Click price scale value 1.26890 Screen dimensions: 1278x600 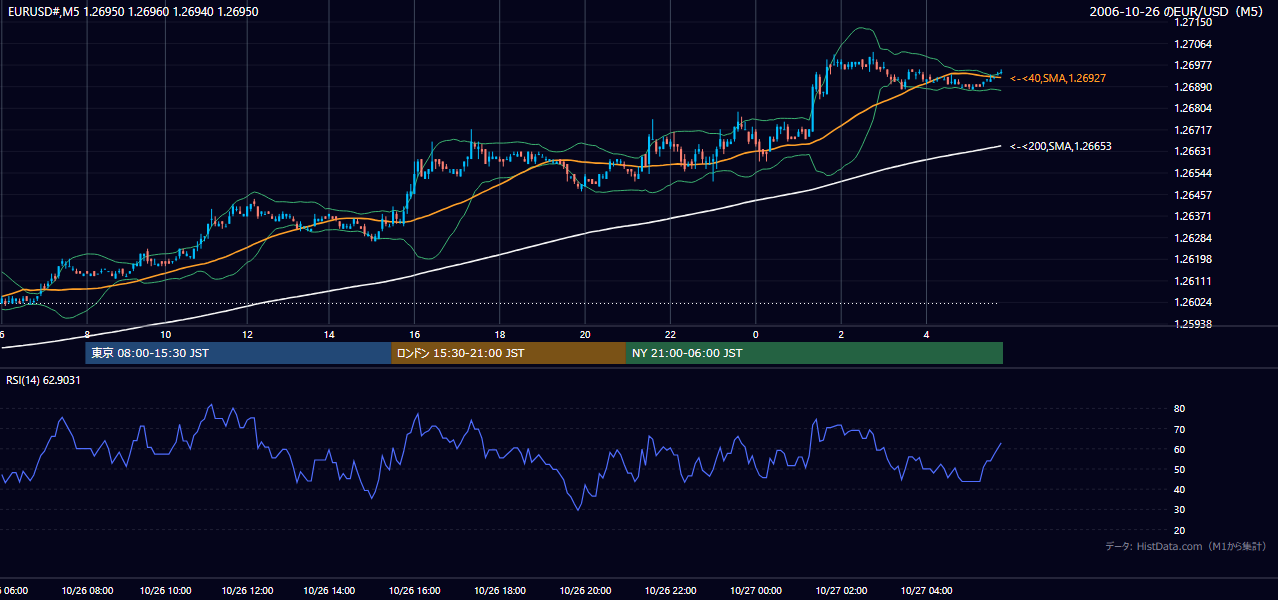point(1194,87)
